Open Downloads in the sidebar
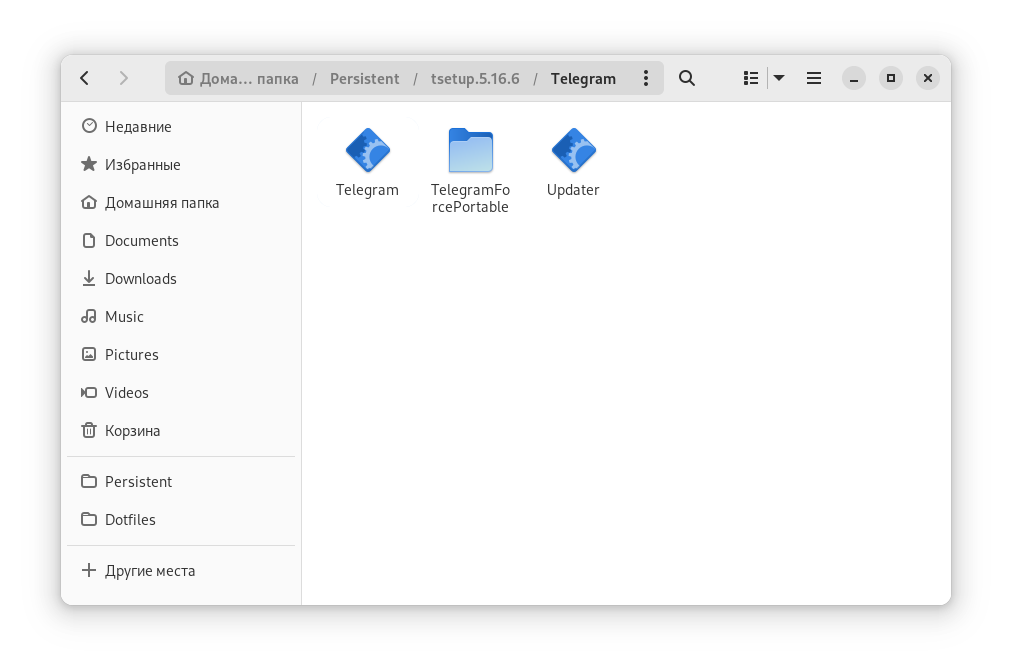This screenshot has height=672, width=1012. (x=140, y=279)
